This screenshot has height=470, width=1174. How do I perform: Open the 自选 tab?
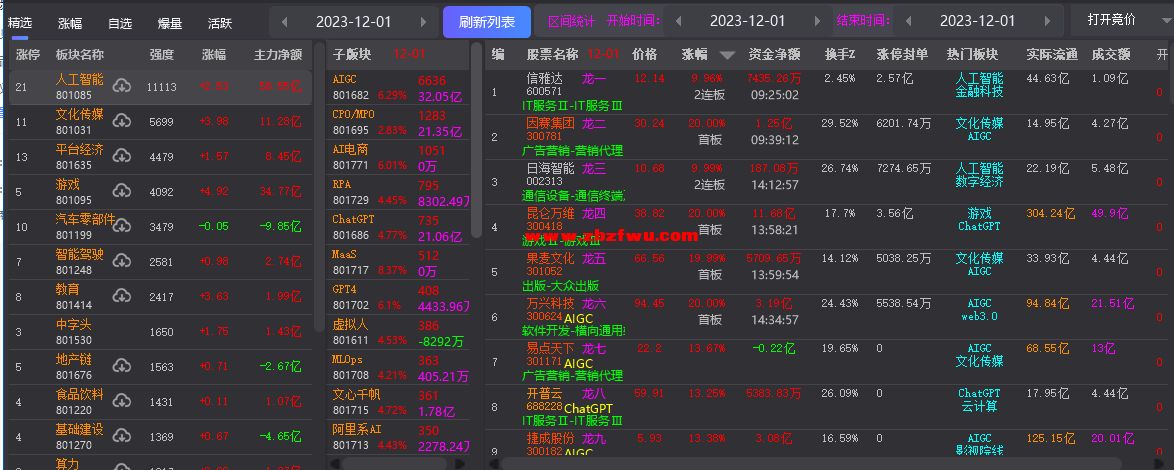pos(120,23)
